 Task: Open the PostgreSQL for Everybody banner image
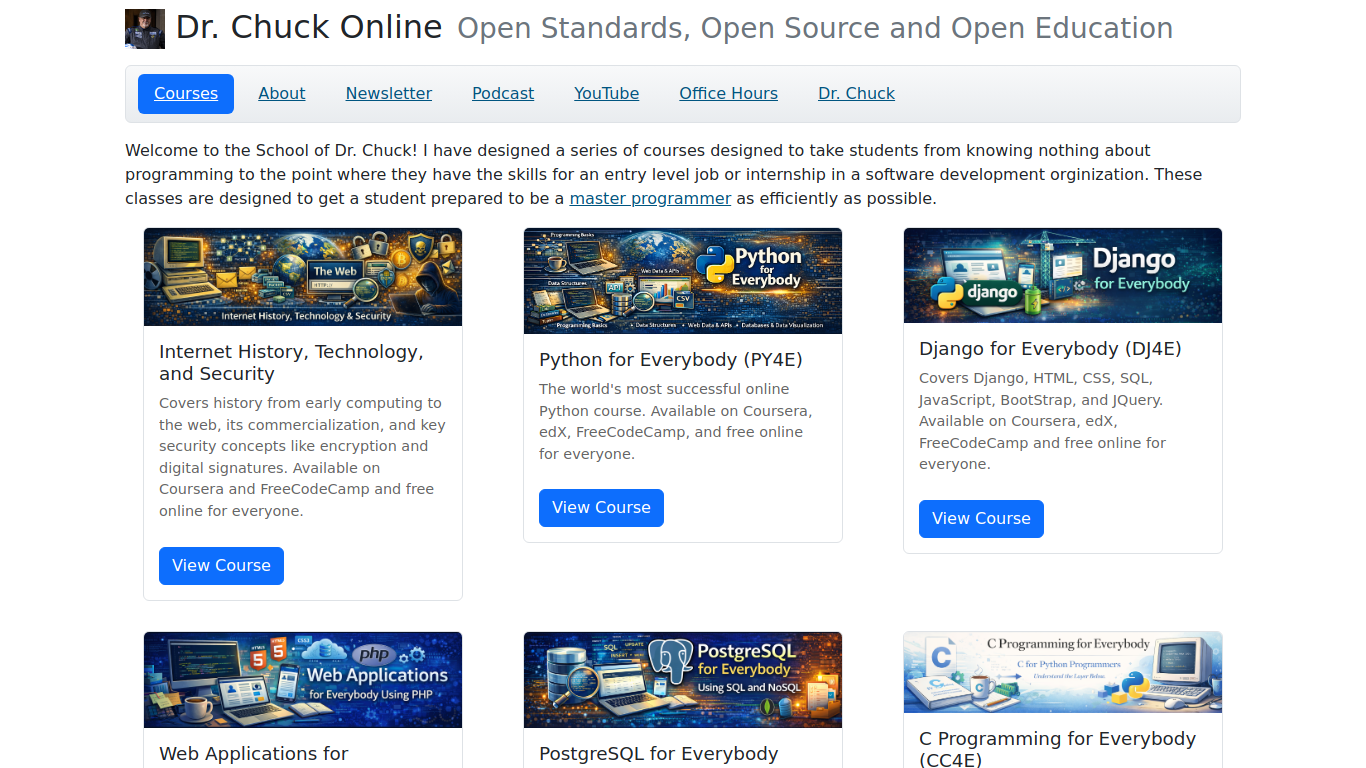[x=683, y=680]
